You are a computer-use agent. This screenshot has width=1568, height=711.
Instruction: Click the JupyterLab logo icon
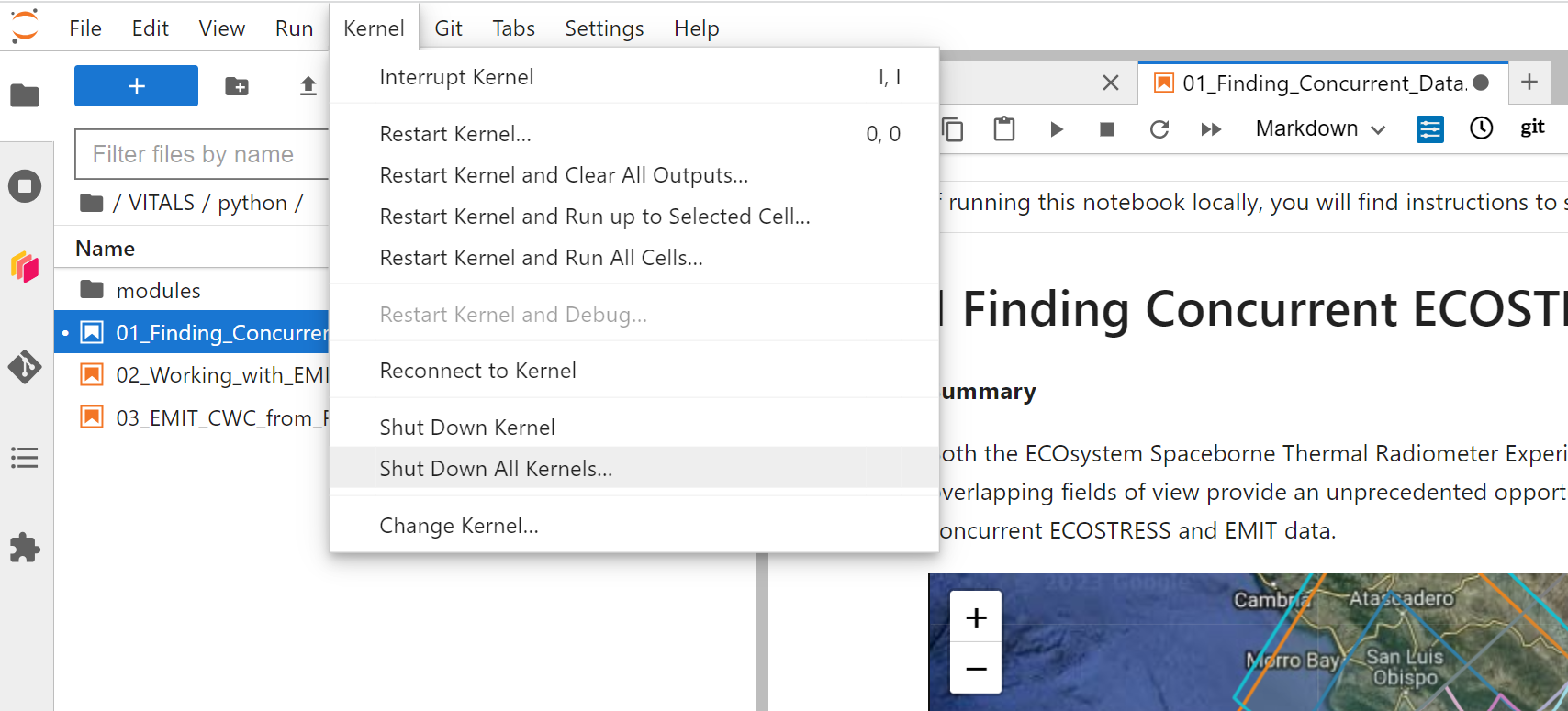pyautogui.click(x=25, y=26)
